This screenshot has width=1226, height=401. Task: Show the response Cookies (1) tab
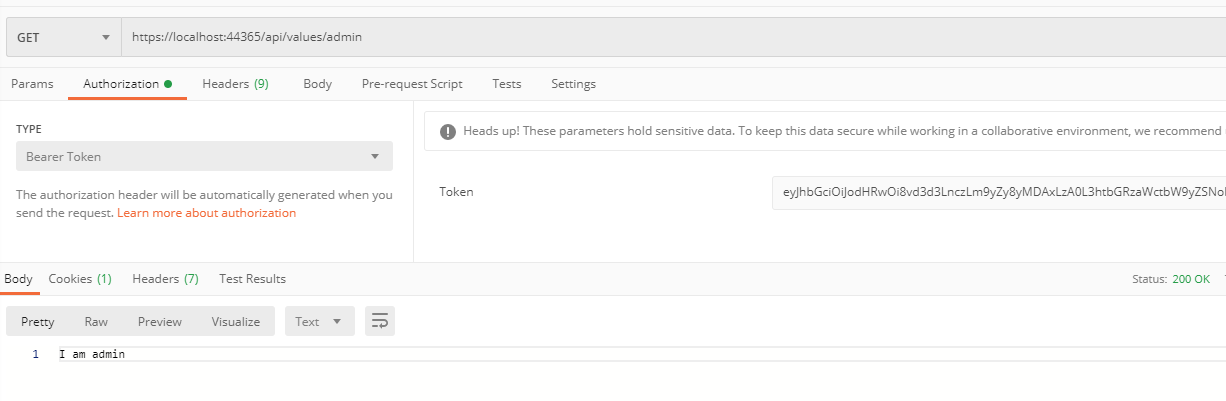(x=80, y=279)
